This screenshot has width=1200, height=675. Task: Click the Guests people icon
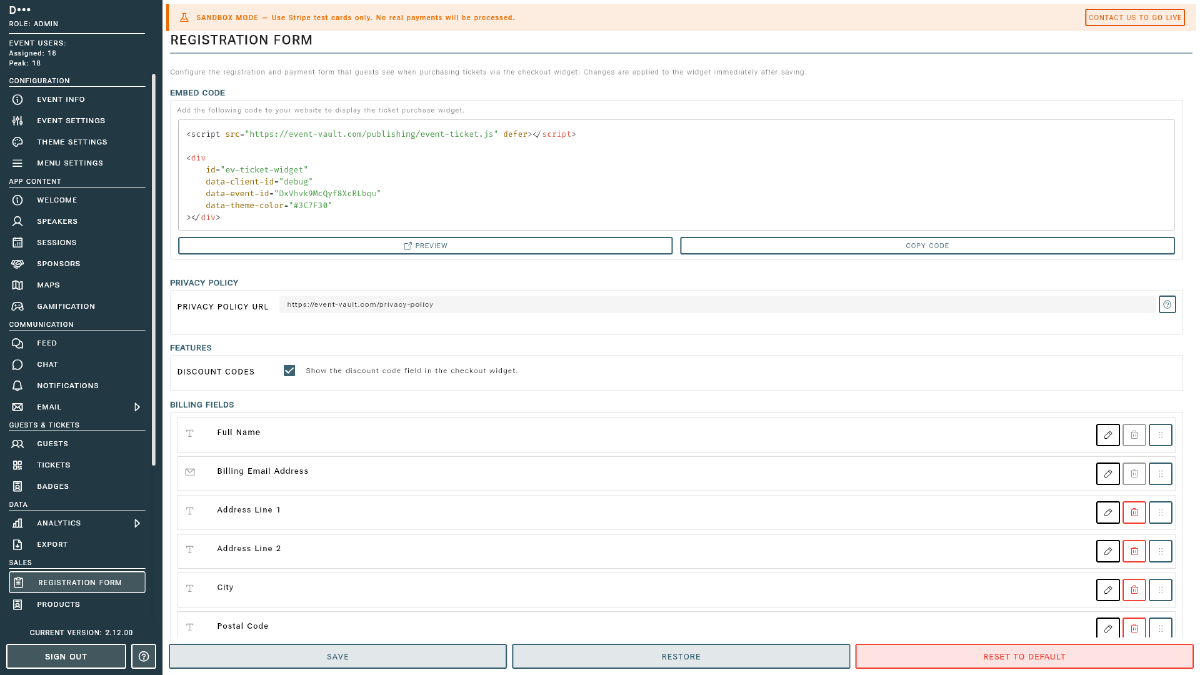tap(17, 443)
